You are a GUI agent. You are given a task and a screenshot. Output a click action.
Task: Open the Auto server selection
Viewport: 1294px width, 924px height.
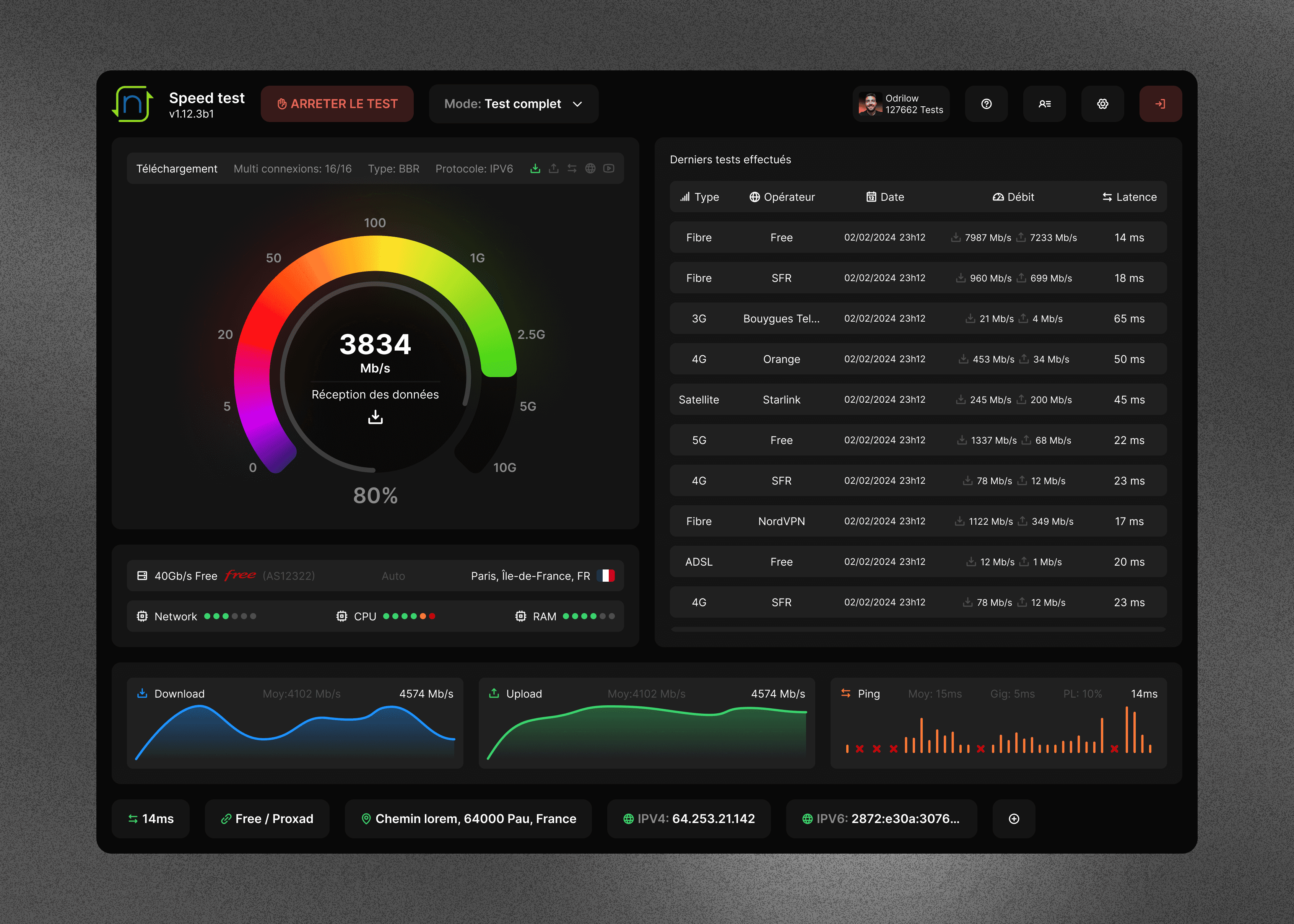click(393, 576)
